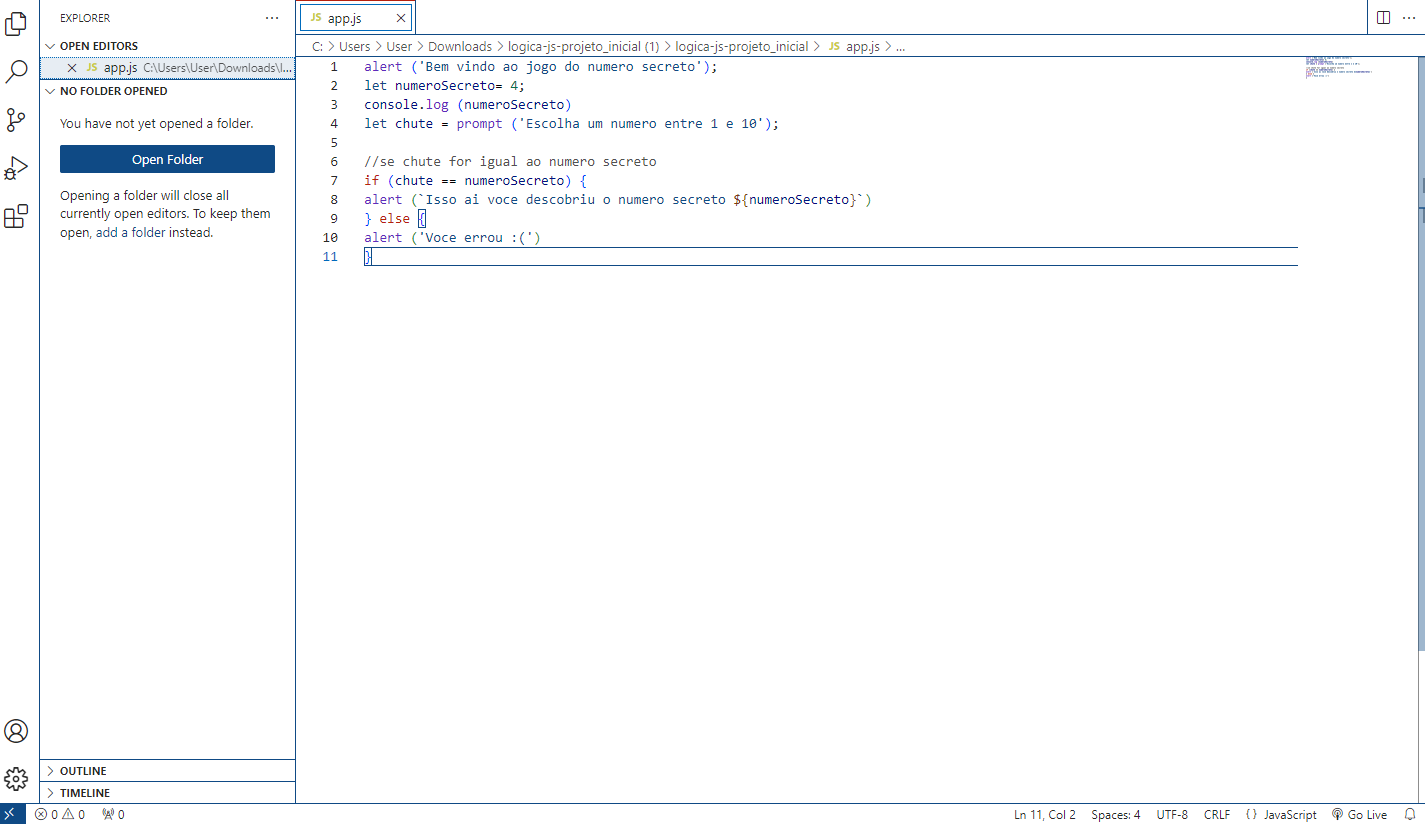Viewport: 1425px width, 824px height.
Task: Change end of line sequence CRLF
Action: (1217, 814)
